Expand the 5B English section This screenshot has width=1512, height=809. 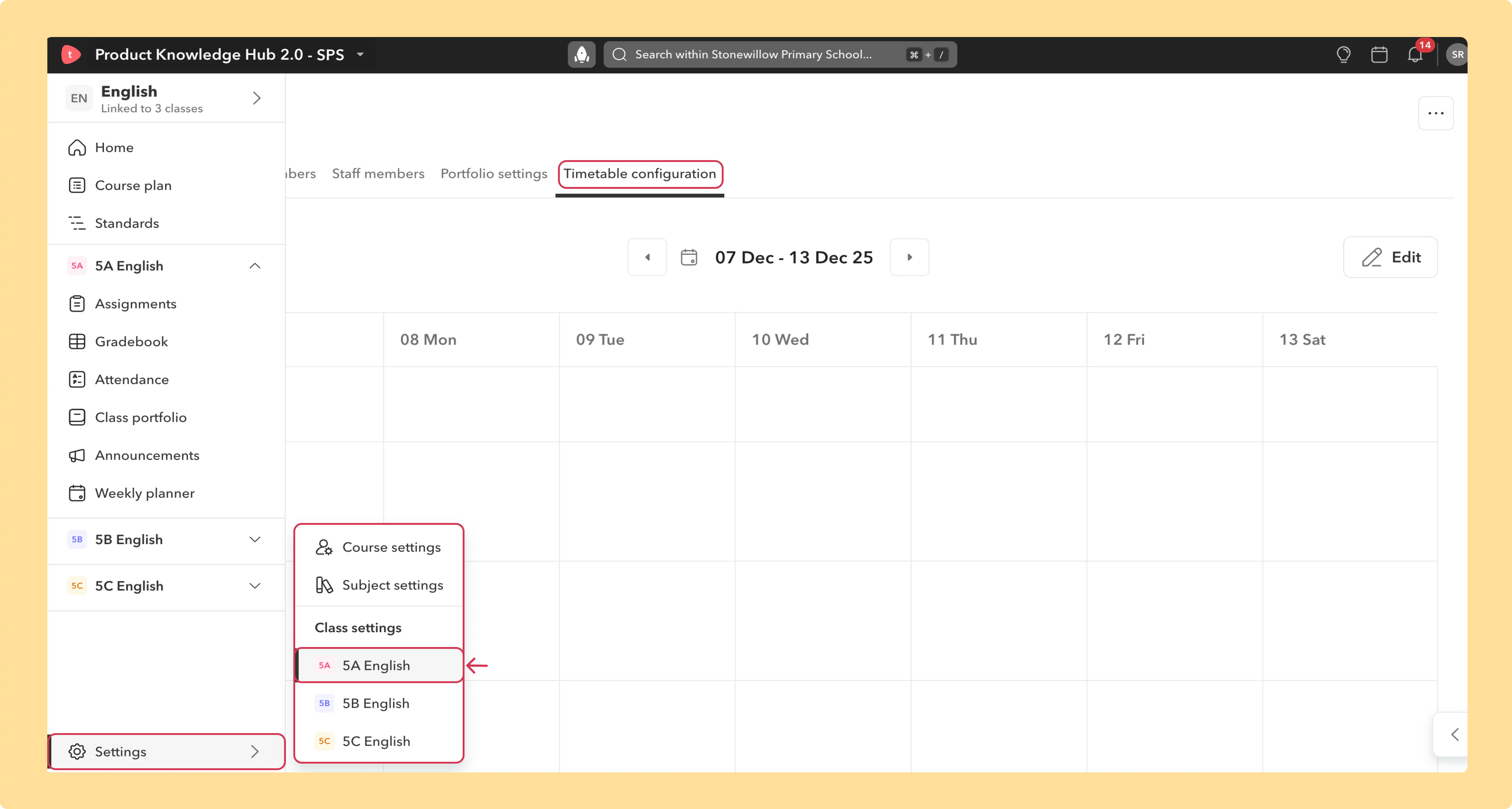pyautogui.click(x=255, y=540)
